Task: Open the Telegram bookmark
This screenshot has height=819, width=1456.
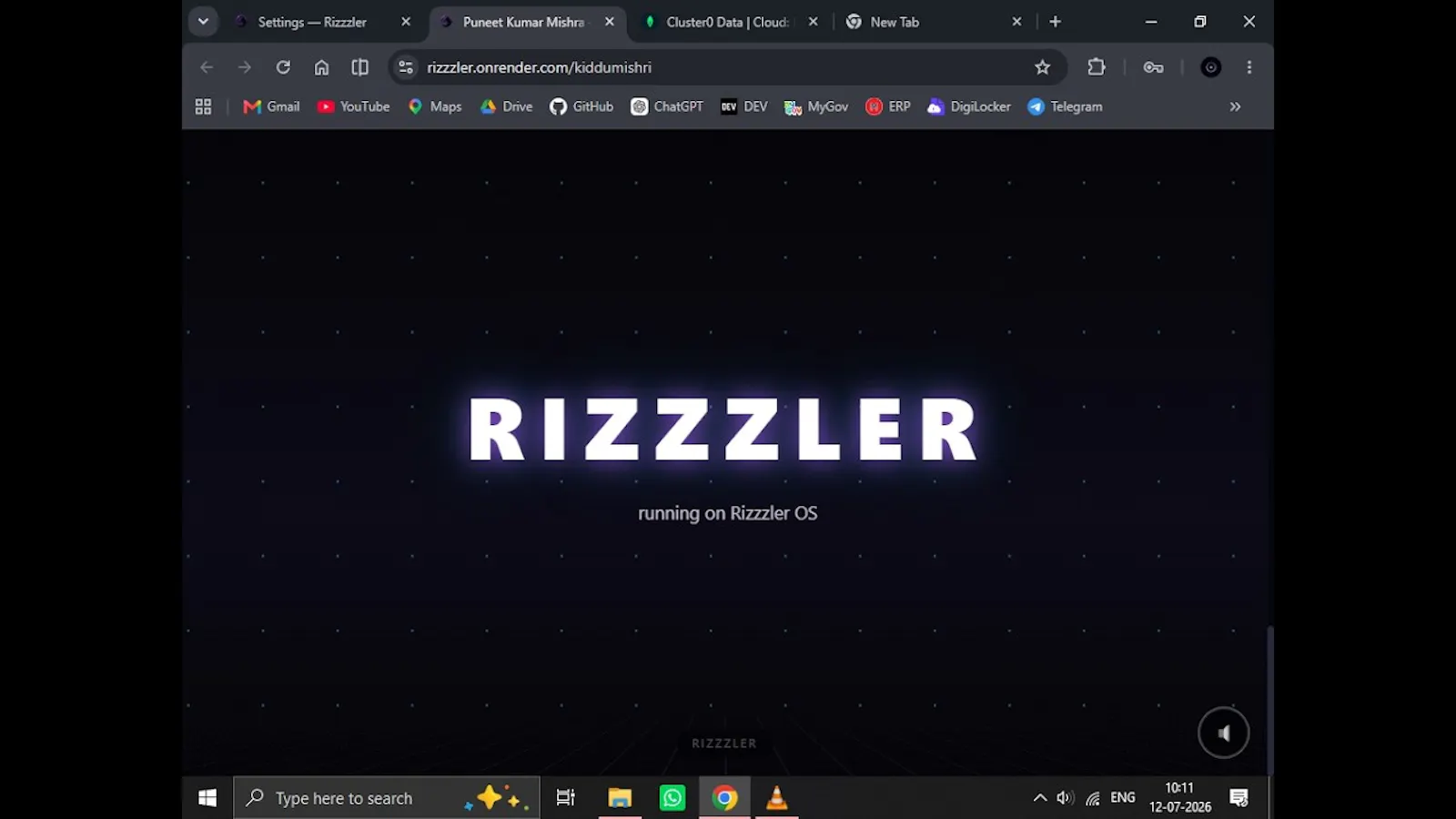Action: pos(1065,106)
